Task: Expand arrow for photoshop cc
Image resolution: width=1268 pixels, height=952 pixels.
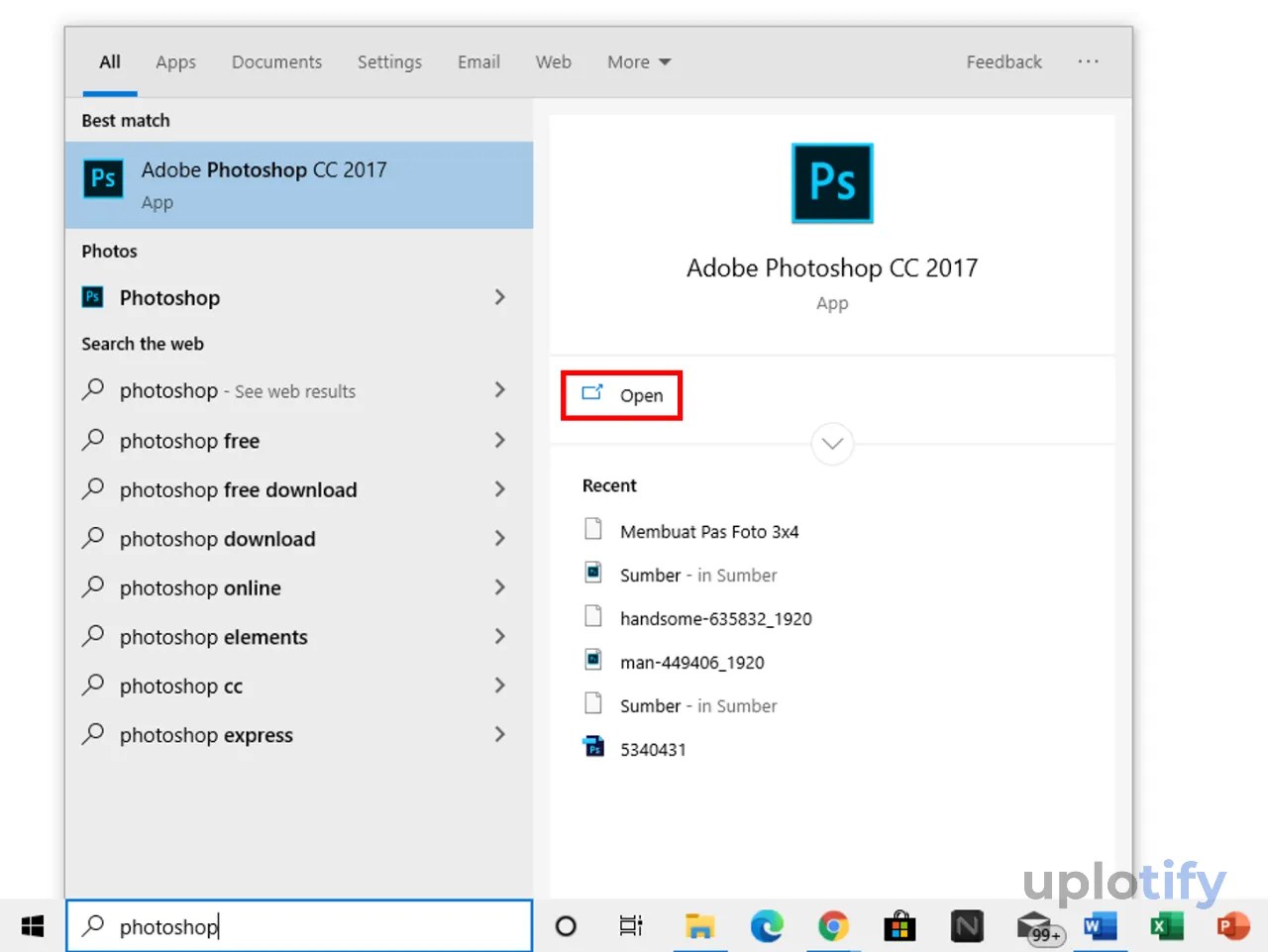Action: point(499,686)
